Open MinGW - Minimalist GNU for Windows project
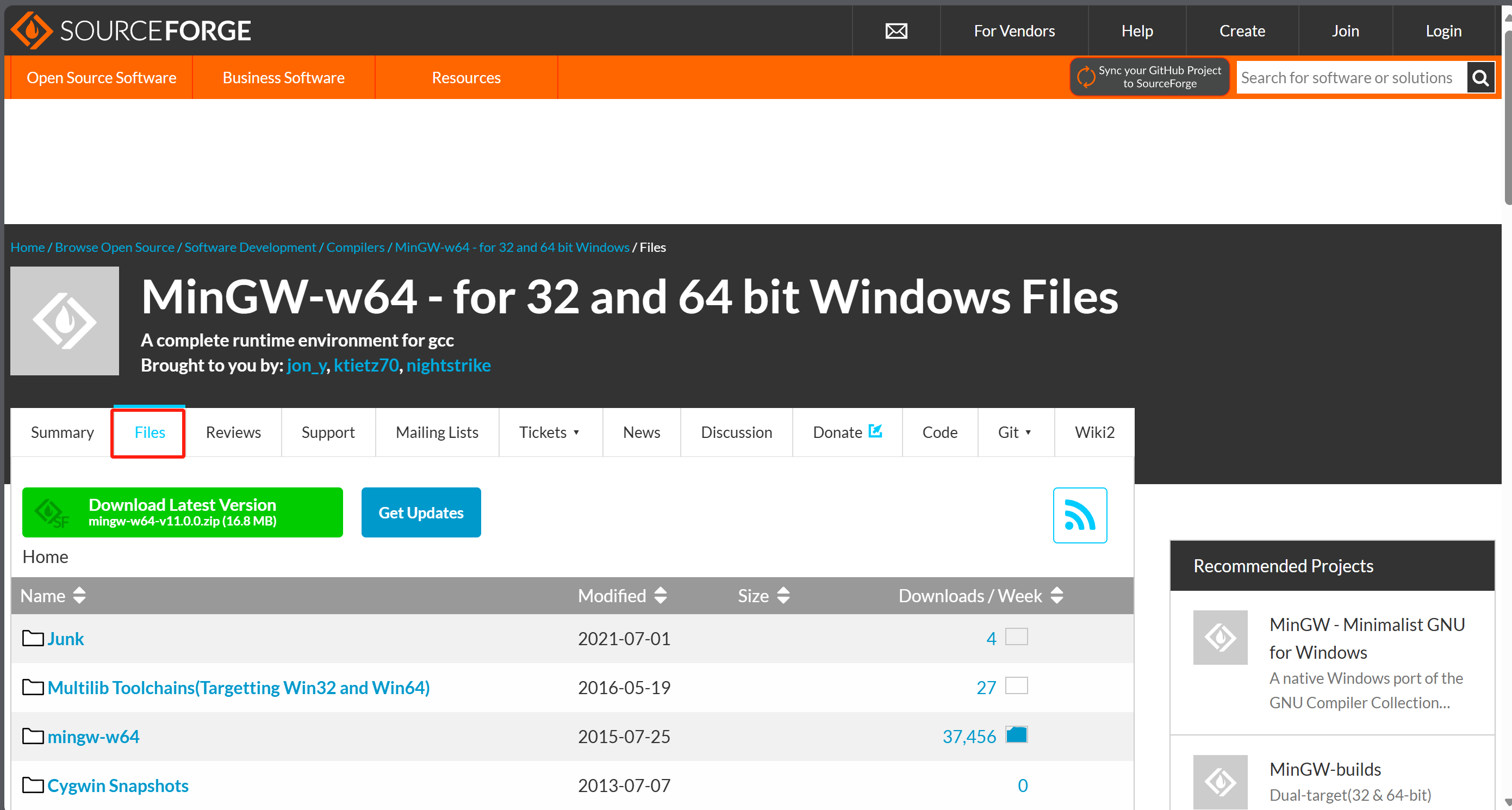This screenshot has width=1512, height=810. click(x=1367, y=638)
